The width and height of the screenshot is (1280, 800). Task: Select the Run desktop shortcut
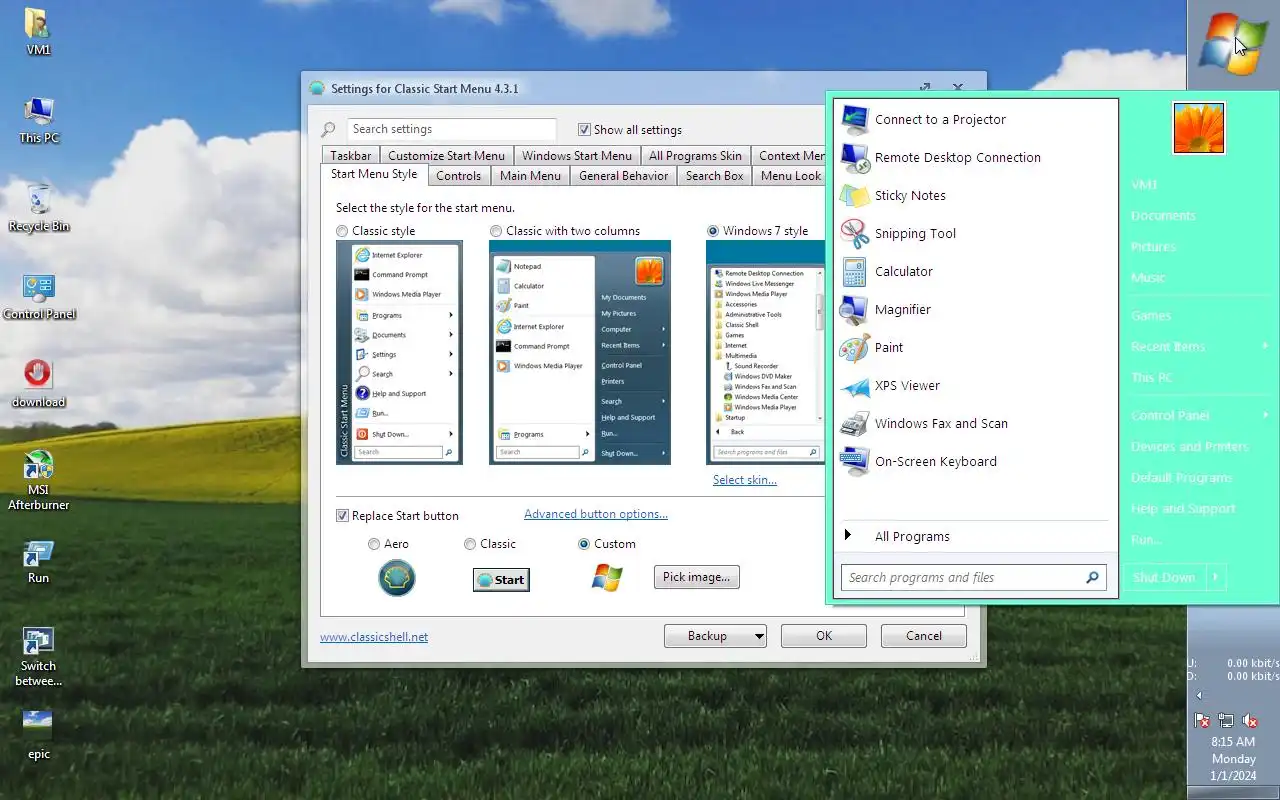coord(38,562)
